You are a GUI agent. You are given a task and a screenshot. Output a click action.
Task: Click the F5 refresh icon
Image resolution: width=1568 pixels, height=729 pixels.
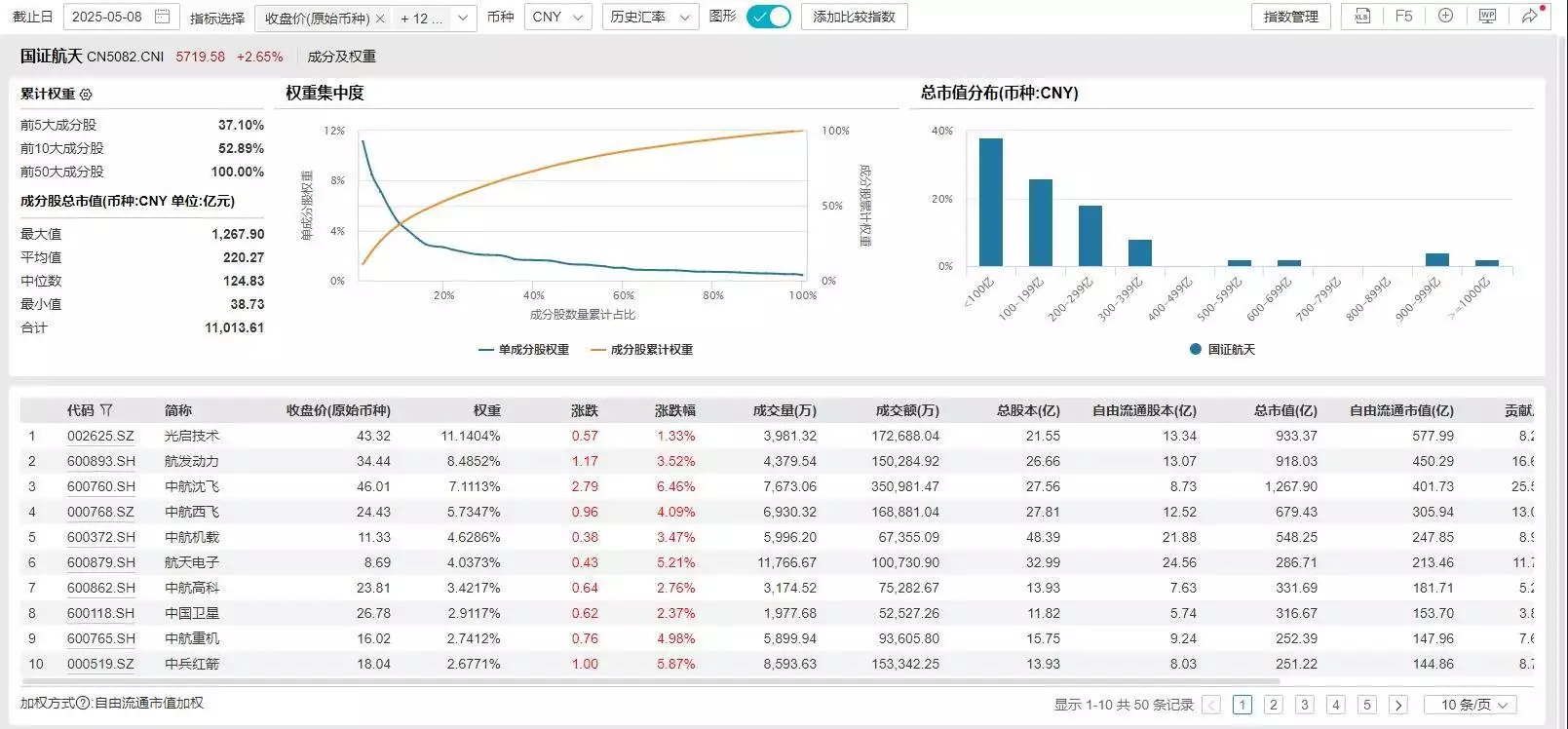tap(1403, 17)
